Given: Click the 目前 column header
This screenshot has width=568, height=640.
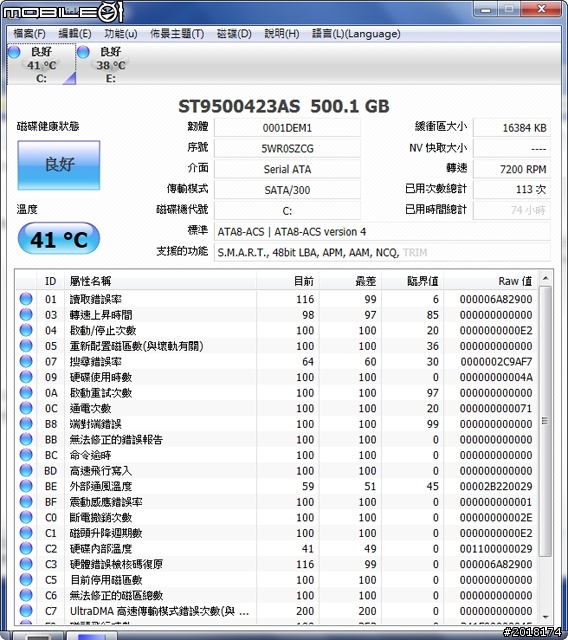Looking at the screenshot, I should click(x=288, y=281).
